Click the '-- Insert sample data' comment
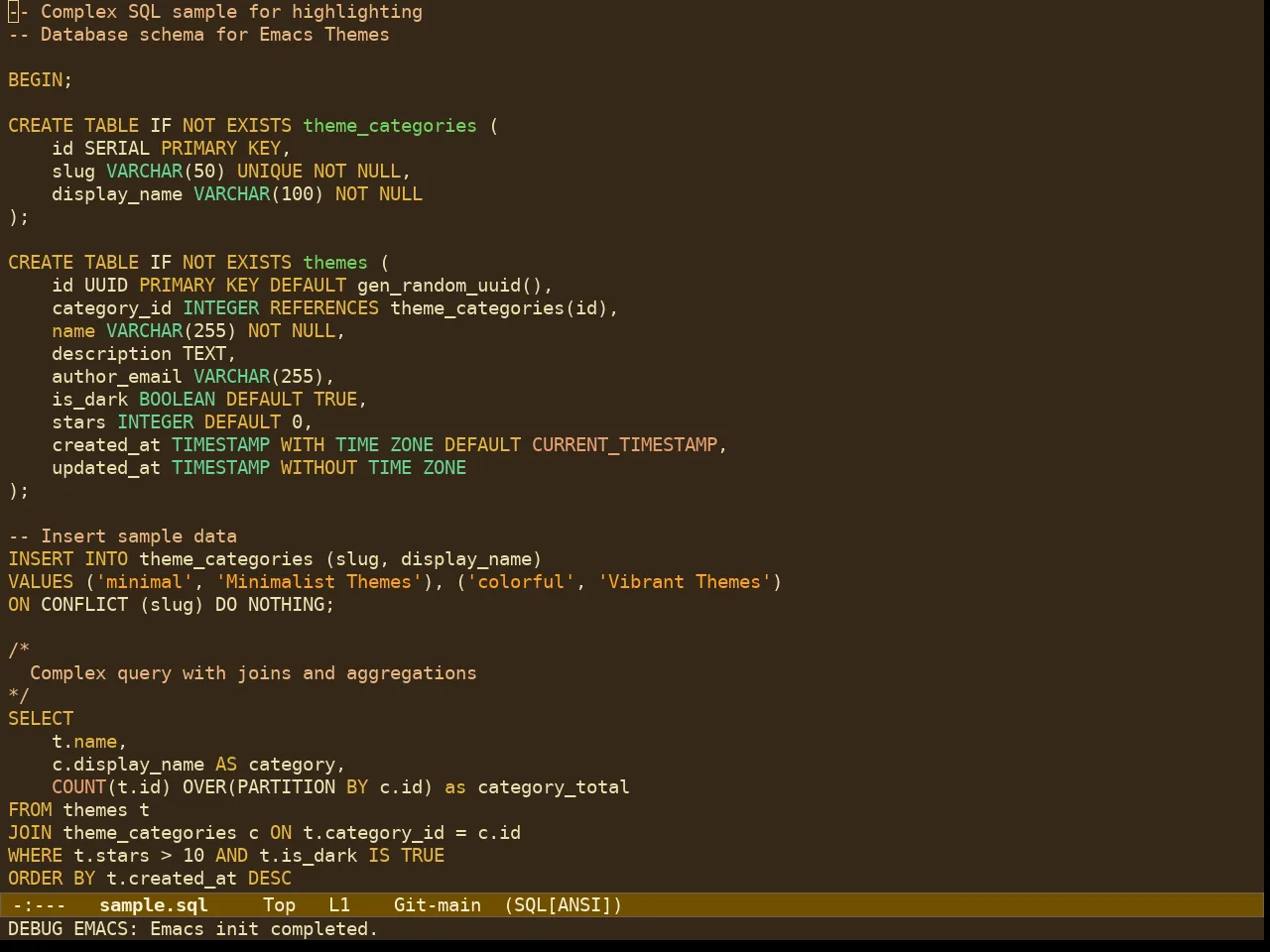 tap(122, 536)
